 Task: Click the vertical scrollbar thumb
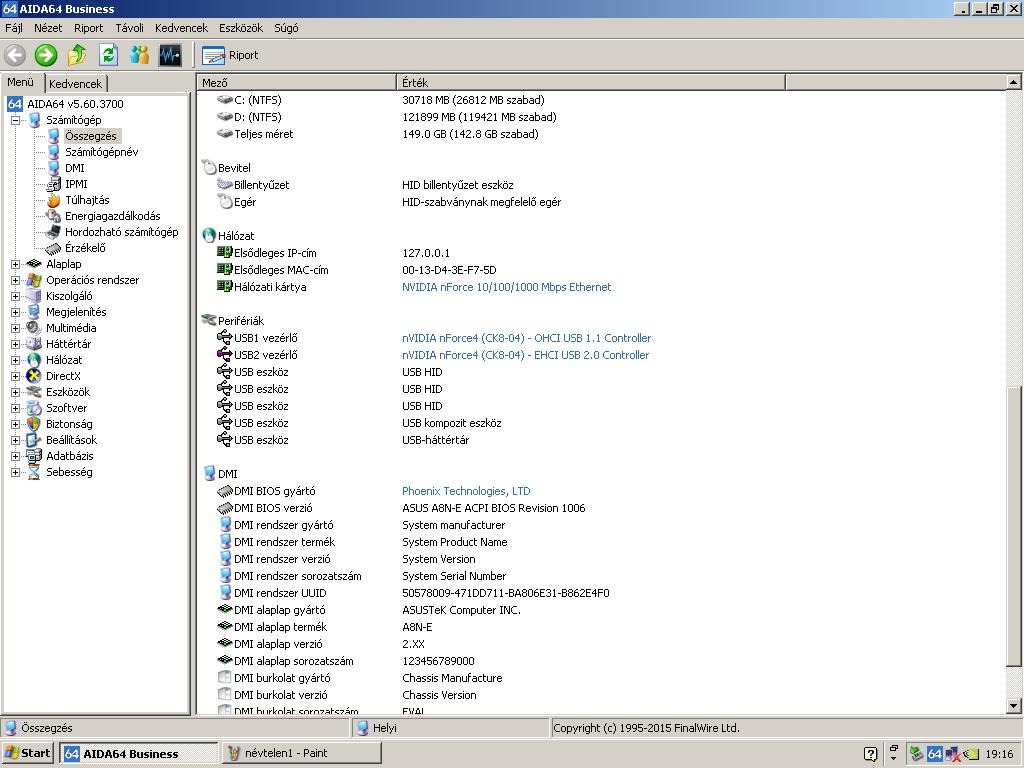pyautogui.click(x=1013, y=526)
